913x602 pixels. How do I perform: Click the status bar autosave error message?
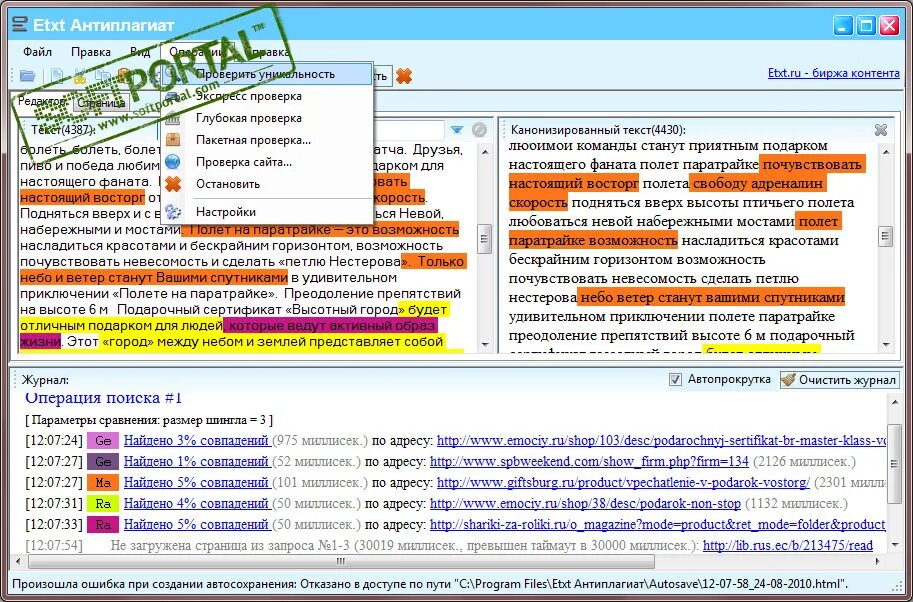[430, 584]
